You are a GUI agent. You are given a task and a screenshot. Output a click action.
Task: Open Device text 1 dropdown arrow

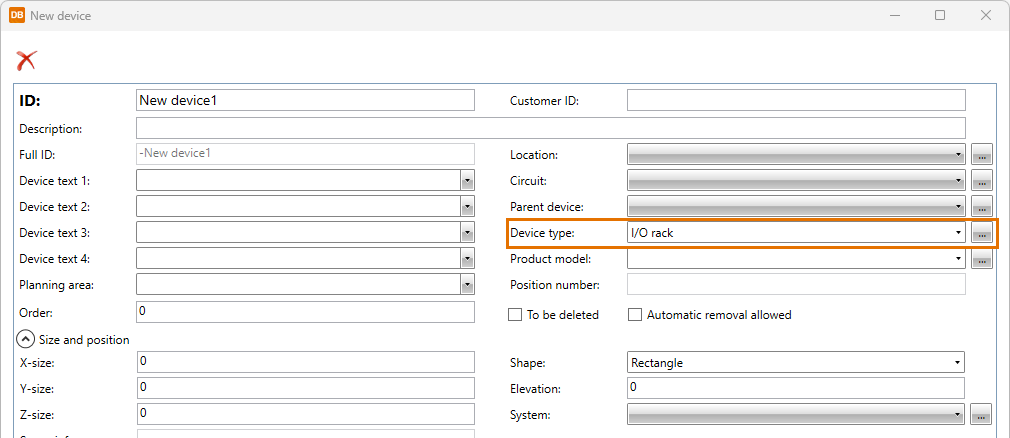[467, 181]
